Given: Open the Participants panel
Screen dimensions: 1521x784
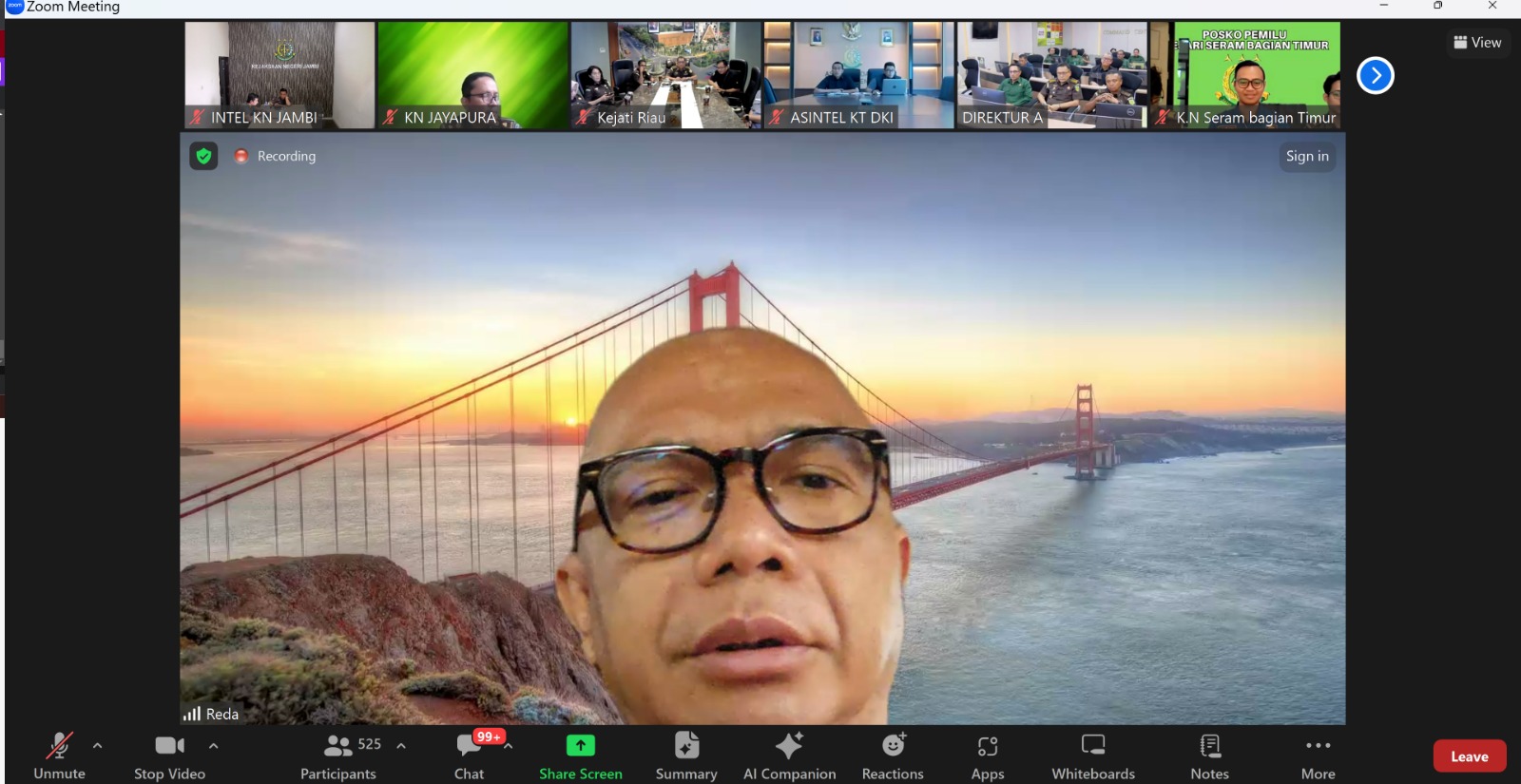Looking at the screenshot, I should point(338,755).
